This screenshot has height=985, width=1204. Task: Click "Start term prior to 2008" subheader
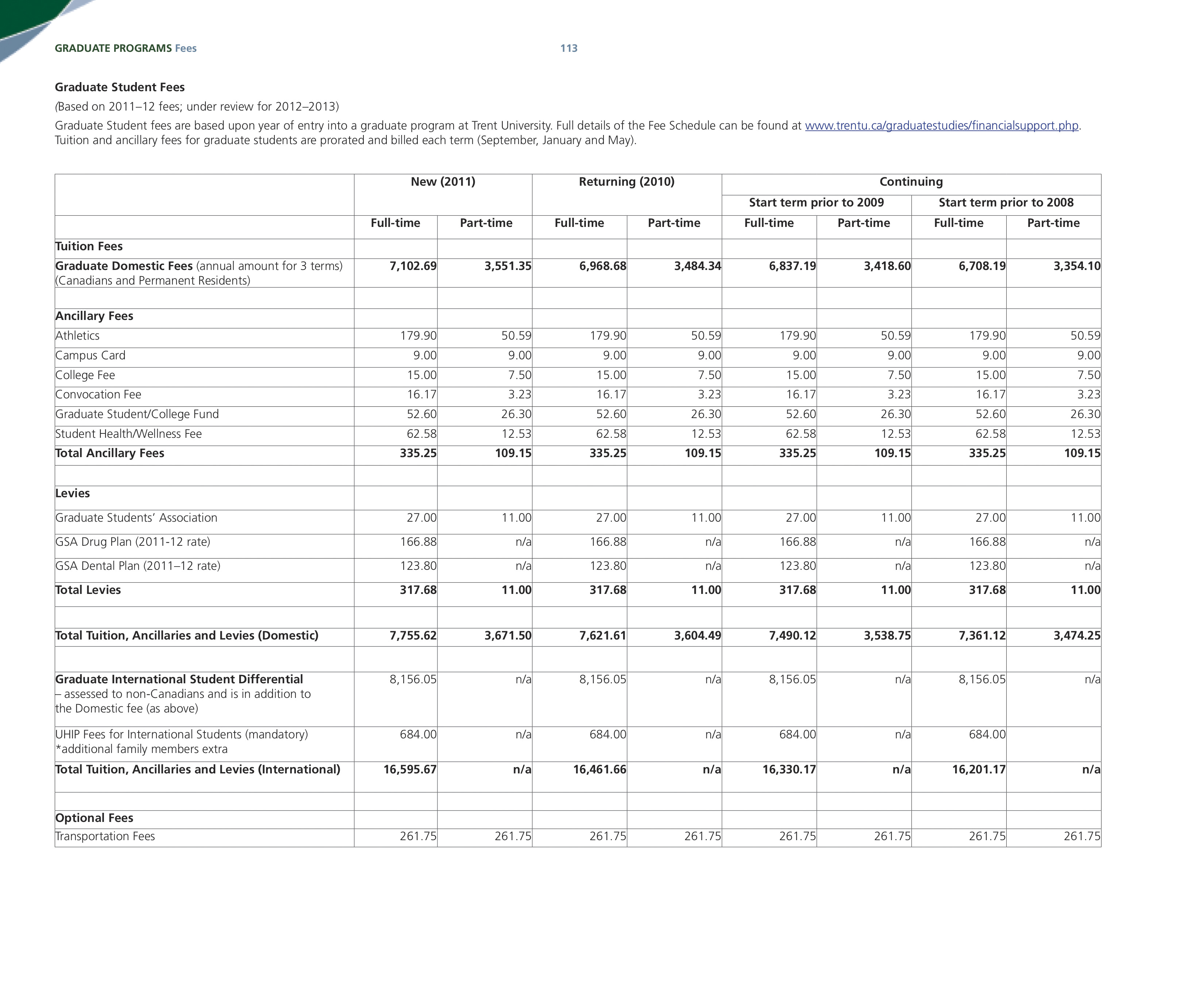pos(1006,202)
